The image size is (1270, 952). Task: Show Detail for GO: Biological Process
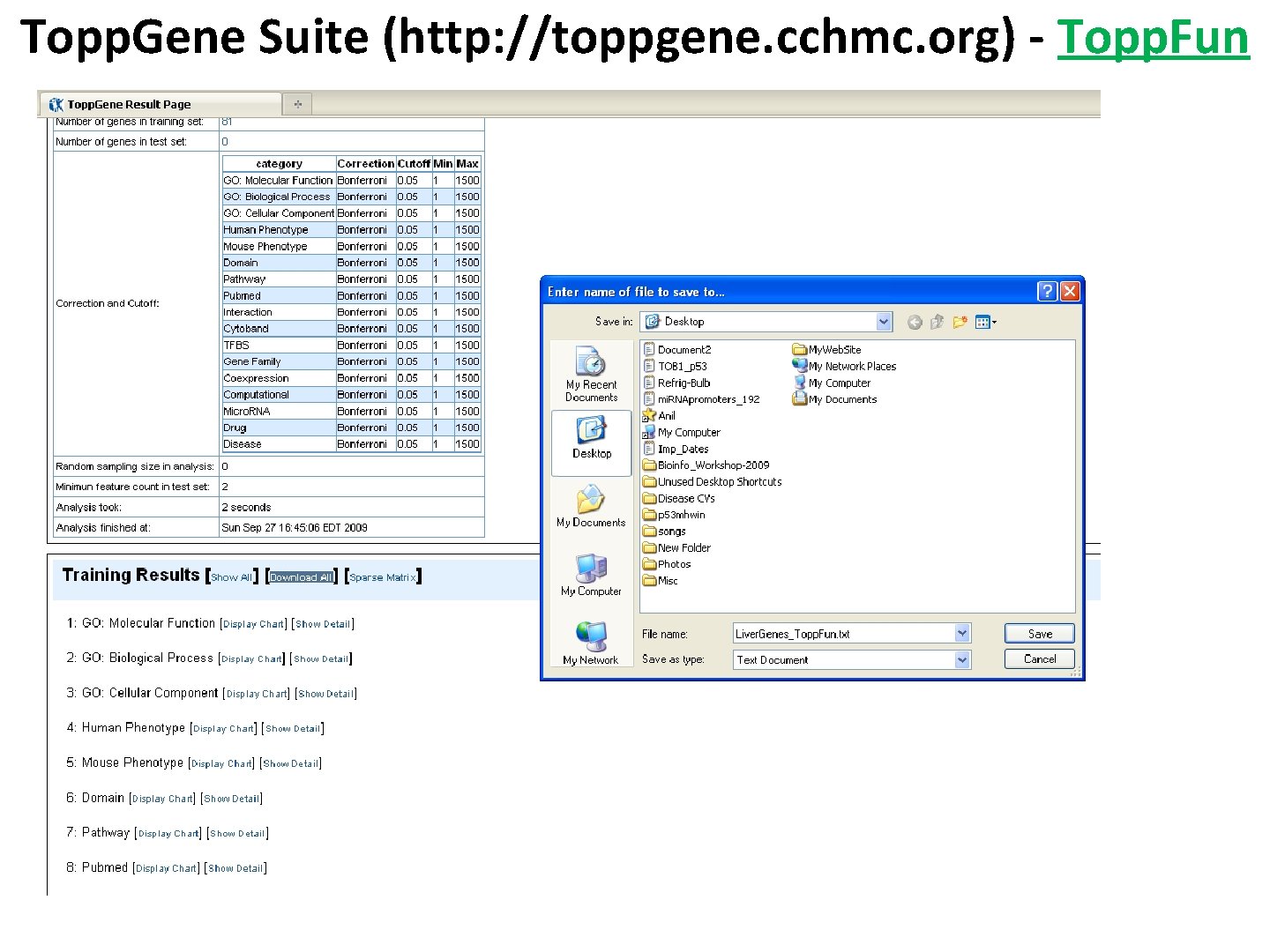click(x=321, y=659)
